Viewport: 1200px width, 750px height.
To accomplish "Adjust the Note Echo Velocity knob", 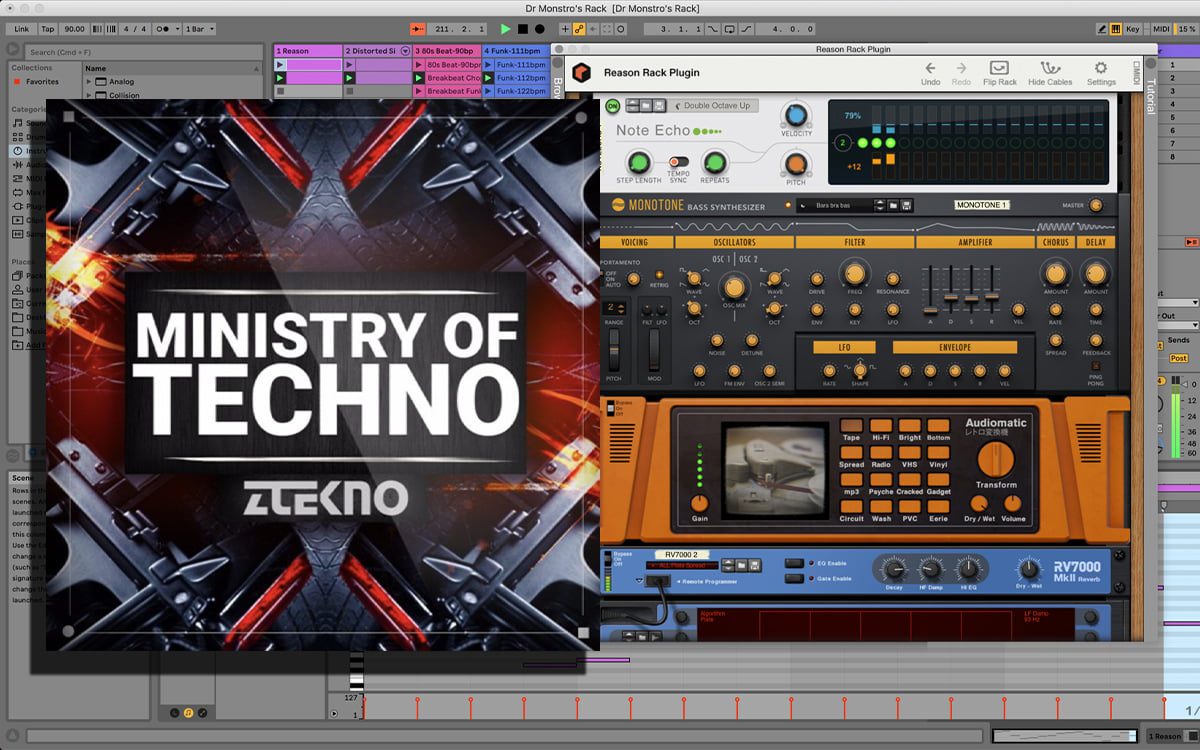I will pyautogui.click(x=796, y=114).
